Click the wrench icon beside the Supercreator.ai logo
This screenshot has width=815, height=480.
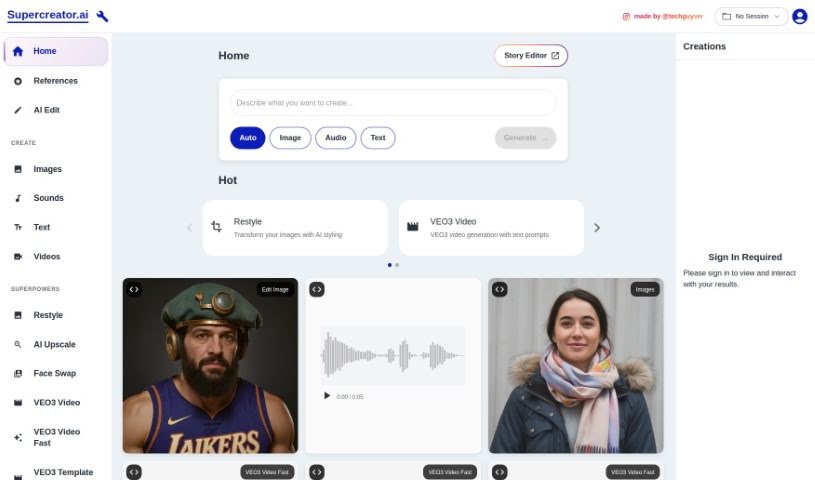click(102, 16)
